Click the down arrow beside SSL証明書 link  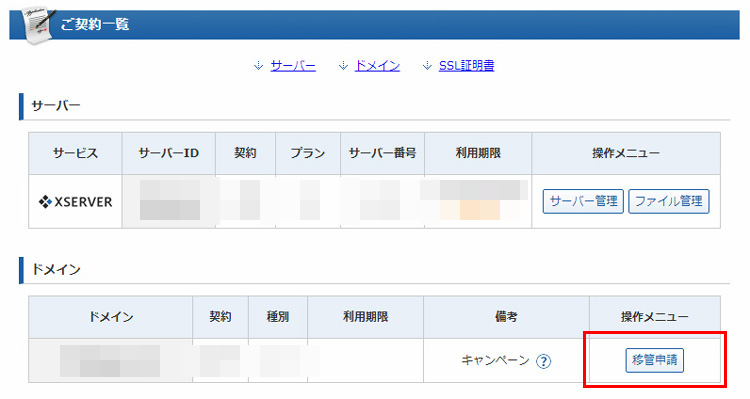(x=427, y=66)
